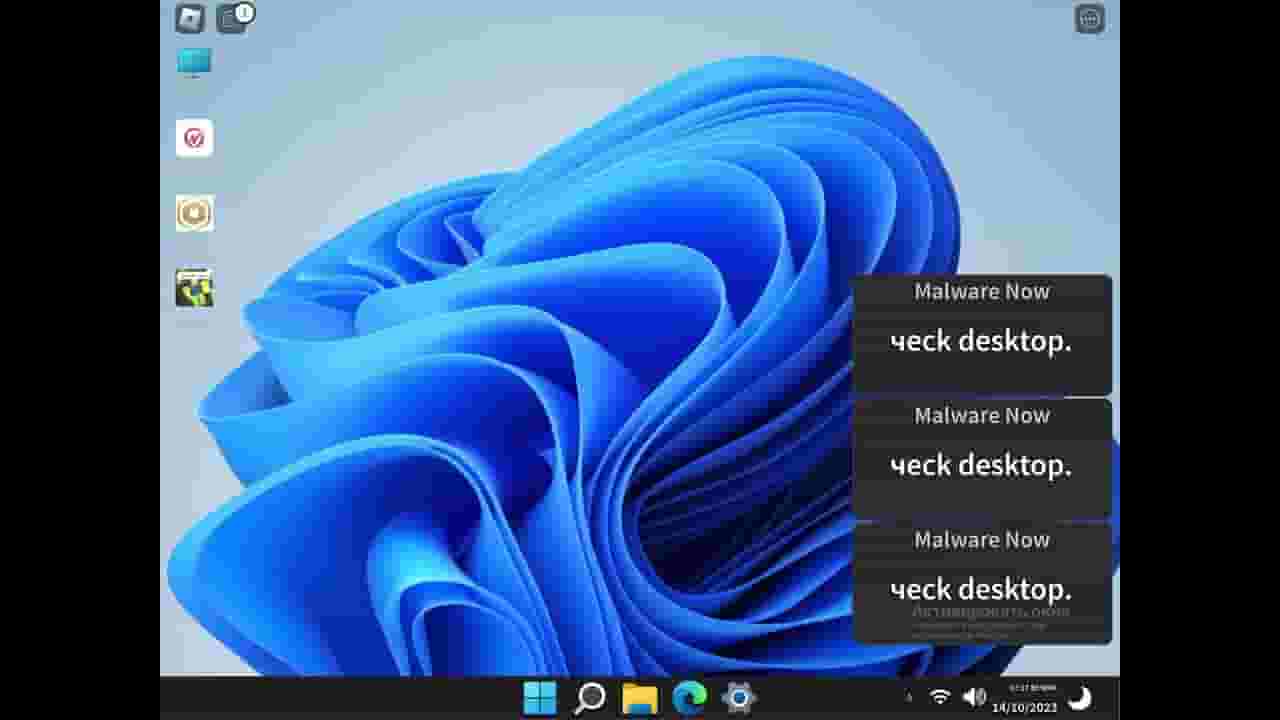Screen dimensions: 1280x720
Task: Open the icon with notification badge
Action: click(x=233, y=18)
